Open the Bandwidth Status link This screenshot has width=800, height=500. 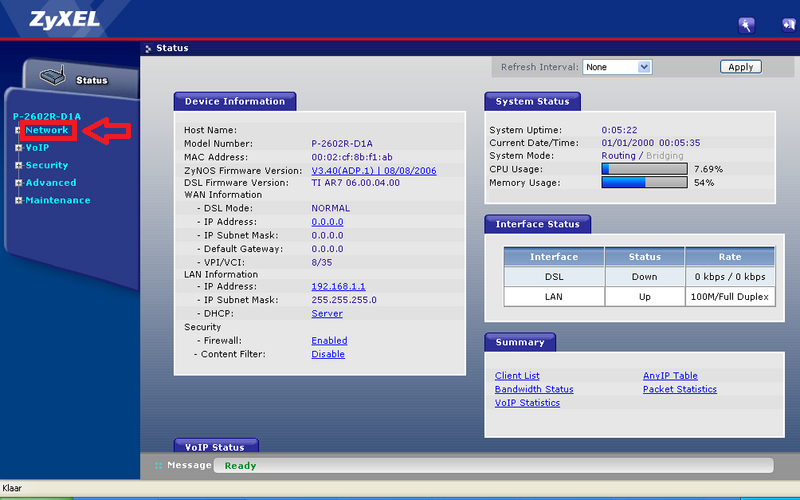[x=534, y=389]
